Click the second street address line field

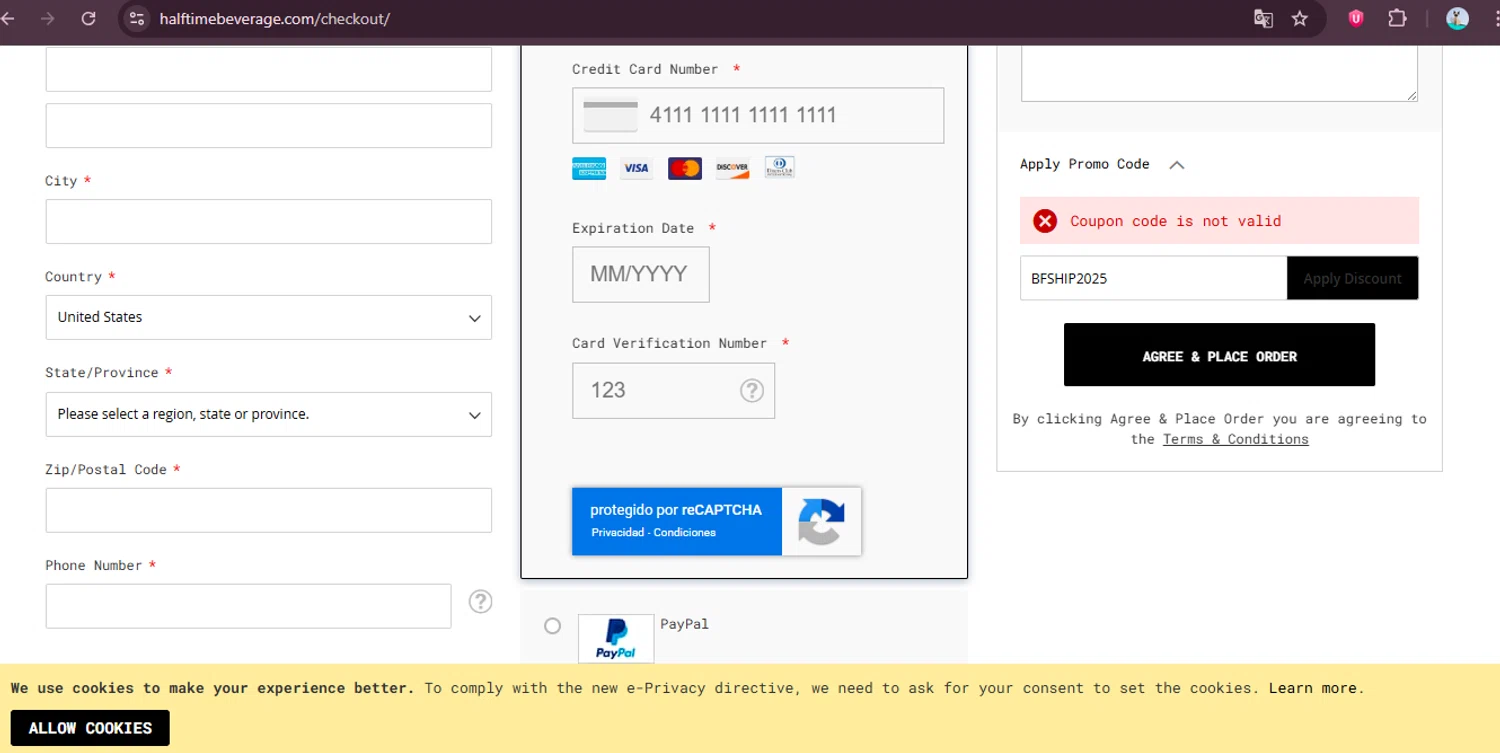268,125
